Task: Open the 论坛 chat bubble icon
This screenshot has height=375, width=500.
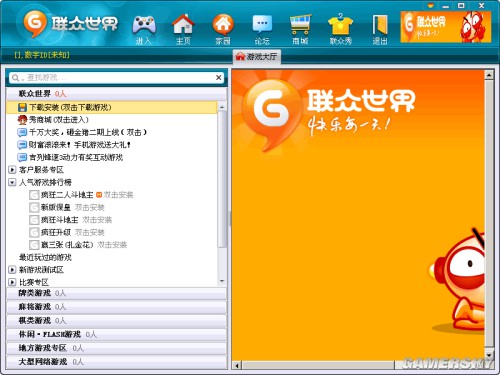Action: click(x=262, y=29)
